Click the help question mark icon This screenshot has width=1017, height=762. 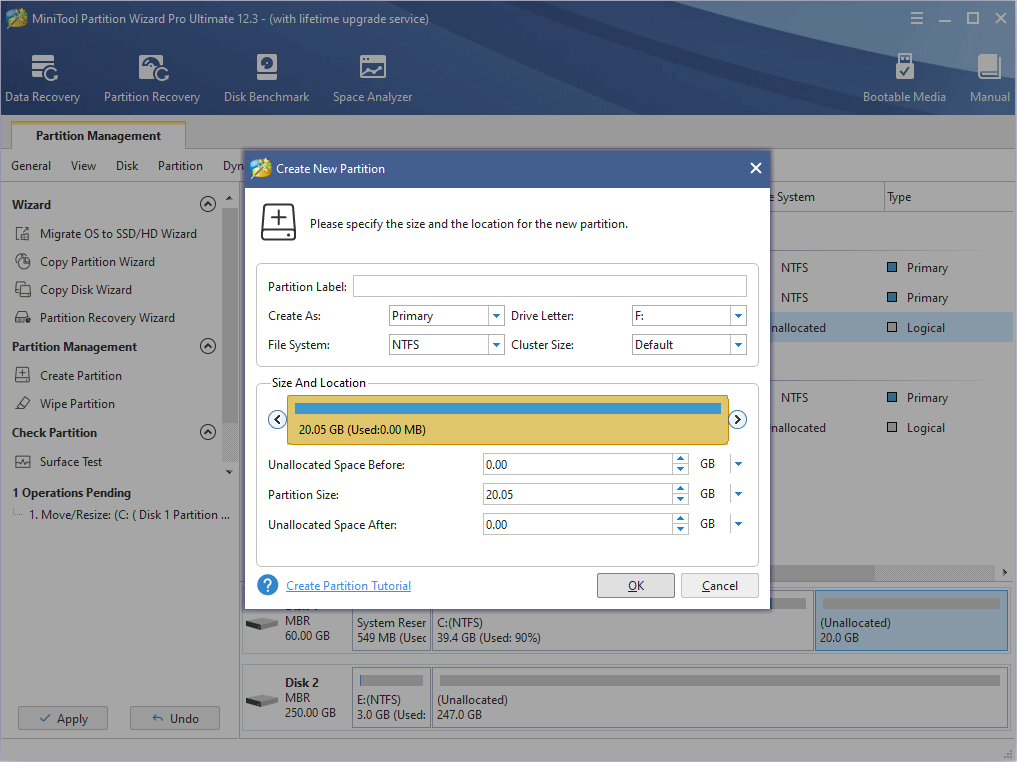click(268, 585)
